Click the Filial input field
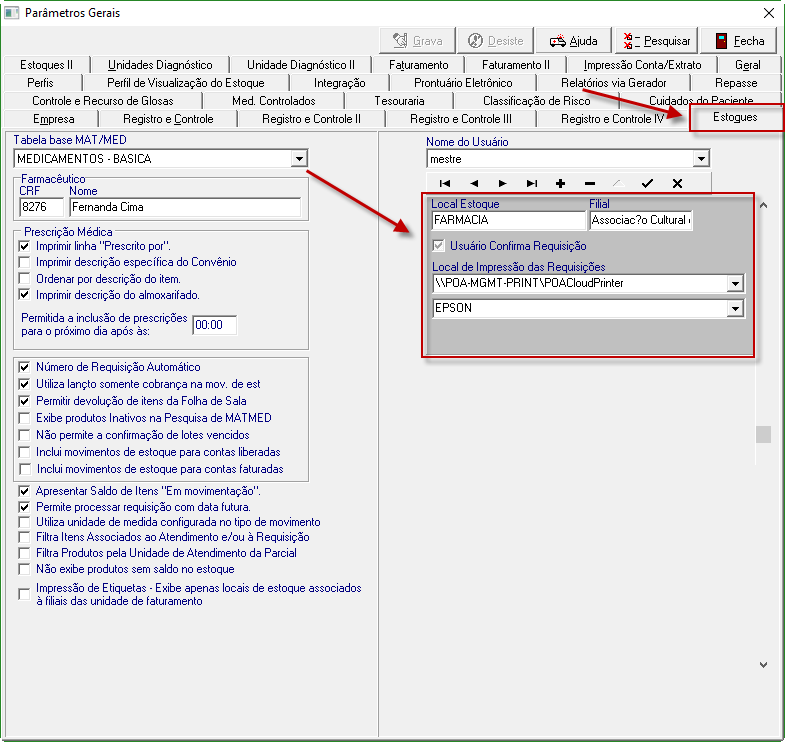Screen dimensions: 785x742 (641, 220)
